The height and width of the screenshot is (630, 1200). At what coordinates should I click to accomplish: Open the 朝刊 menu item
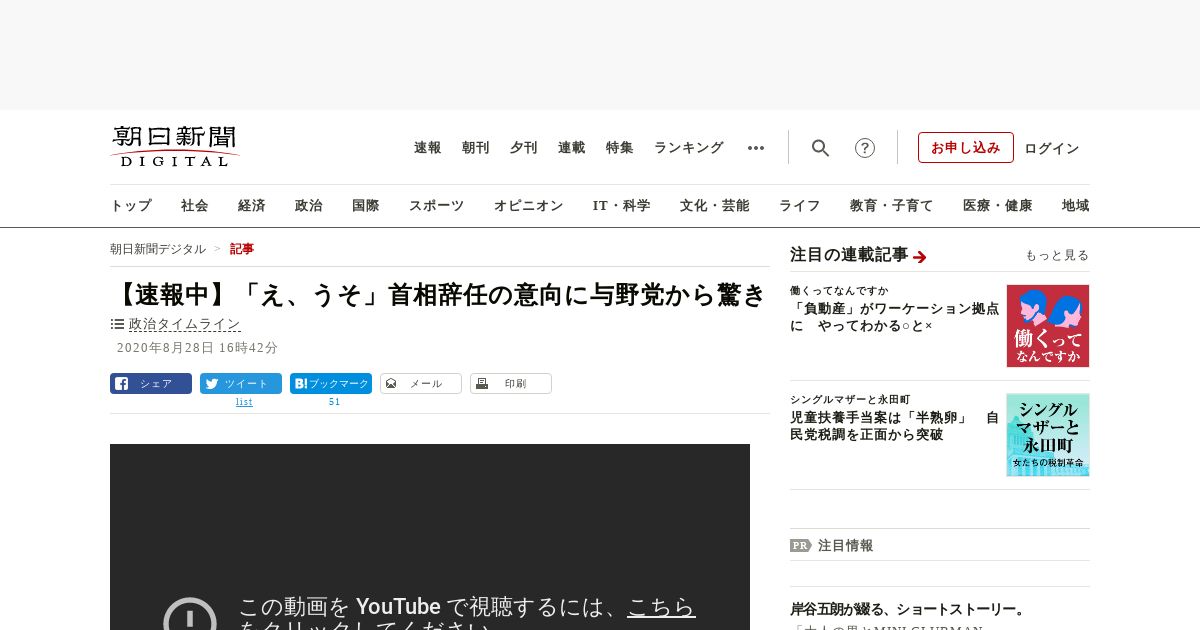[476, 148]
